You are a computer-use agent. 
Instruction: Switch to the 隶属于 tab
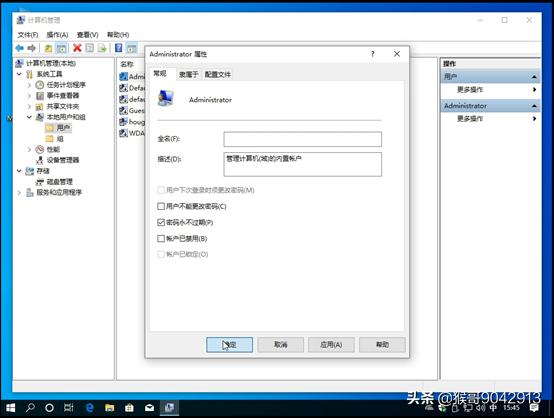pyautogui.click(x=189, y=75)
